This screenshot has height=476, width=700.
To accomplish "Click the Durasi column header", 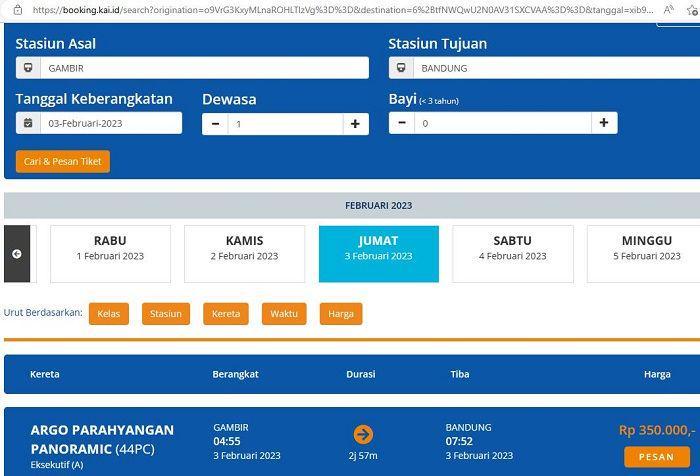I will (x=361, y=374).
